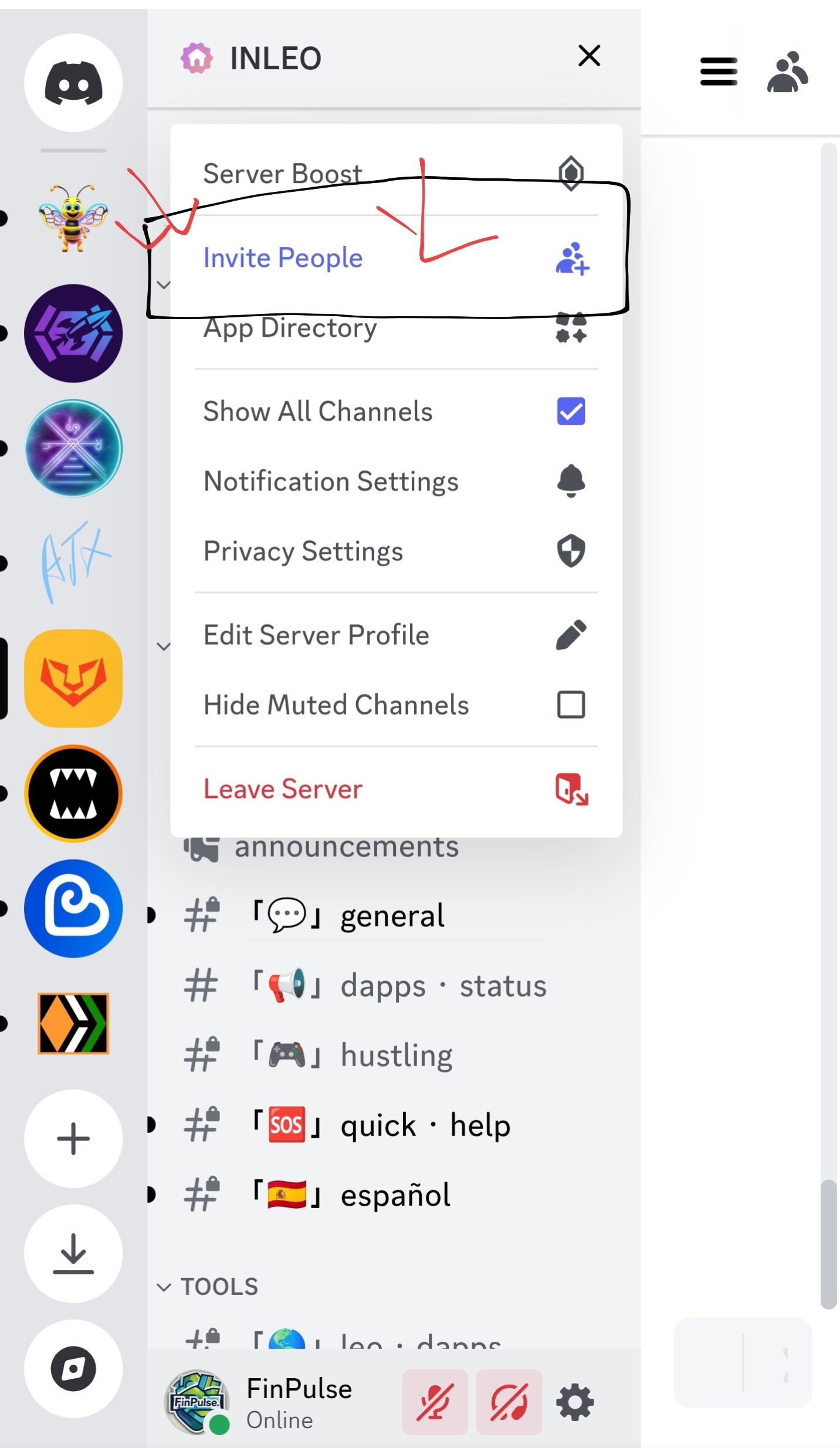Screen dimensions: 840x1448
Task: Open the hamburger menu icon
Action: coord(719,72)
